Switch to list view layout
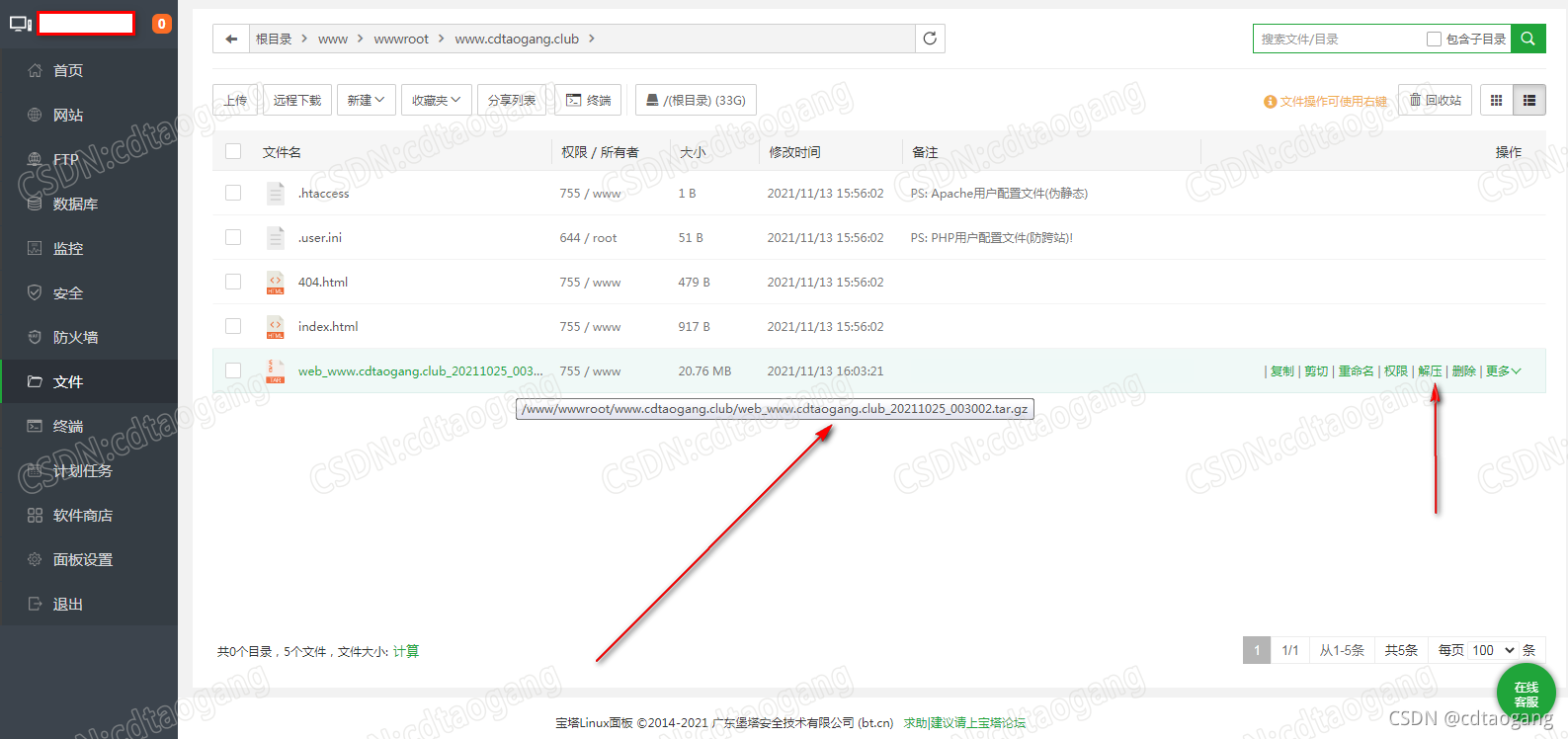The width and height of the screenshot is (1568, 739). [x=1529, y=100]
